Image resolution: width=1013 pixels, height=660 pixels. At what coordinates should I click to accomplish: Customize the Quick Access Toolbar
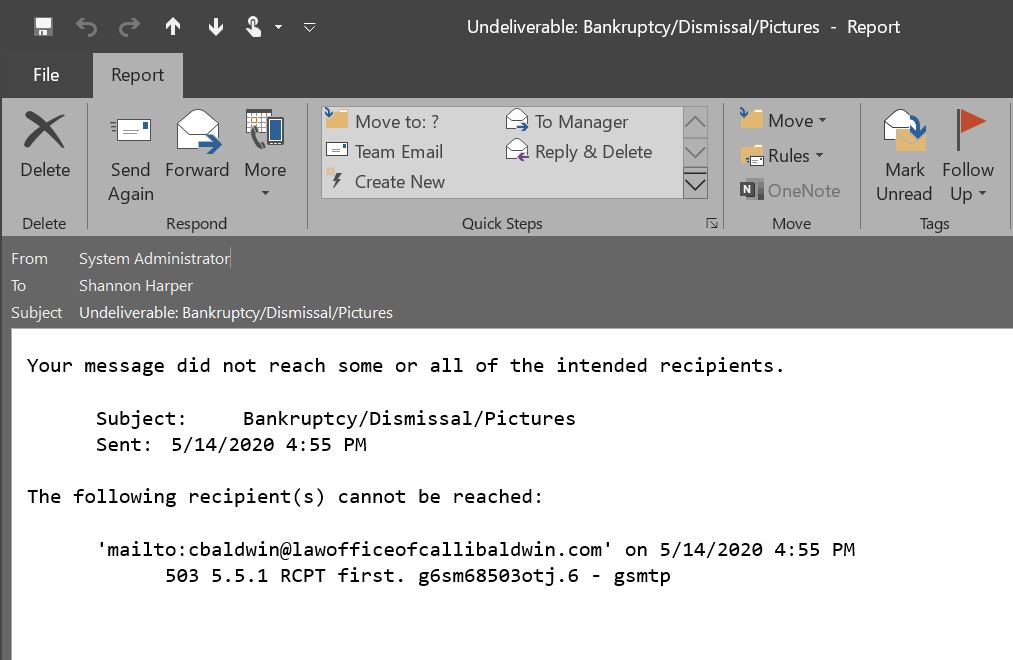pos(309,27)
